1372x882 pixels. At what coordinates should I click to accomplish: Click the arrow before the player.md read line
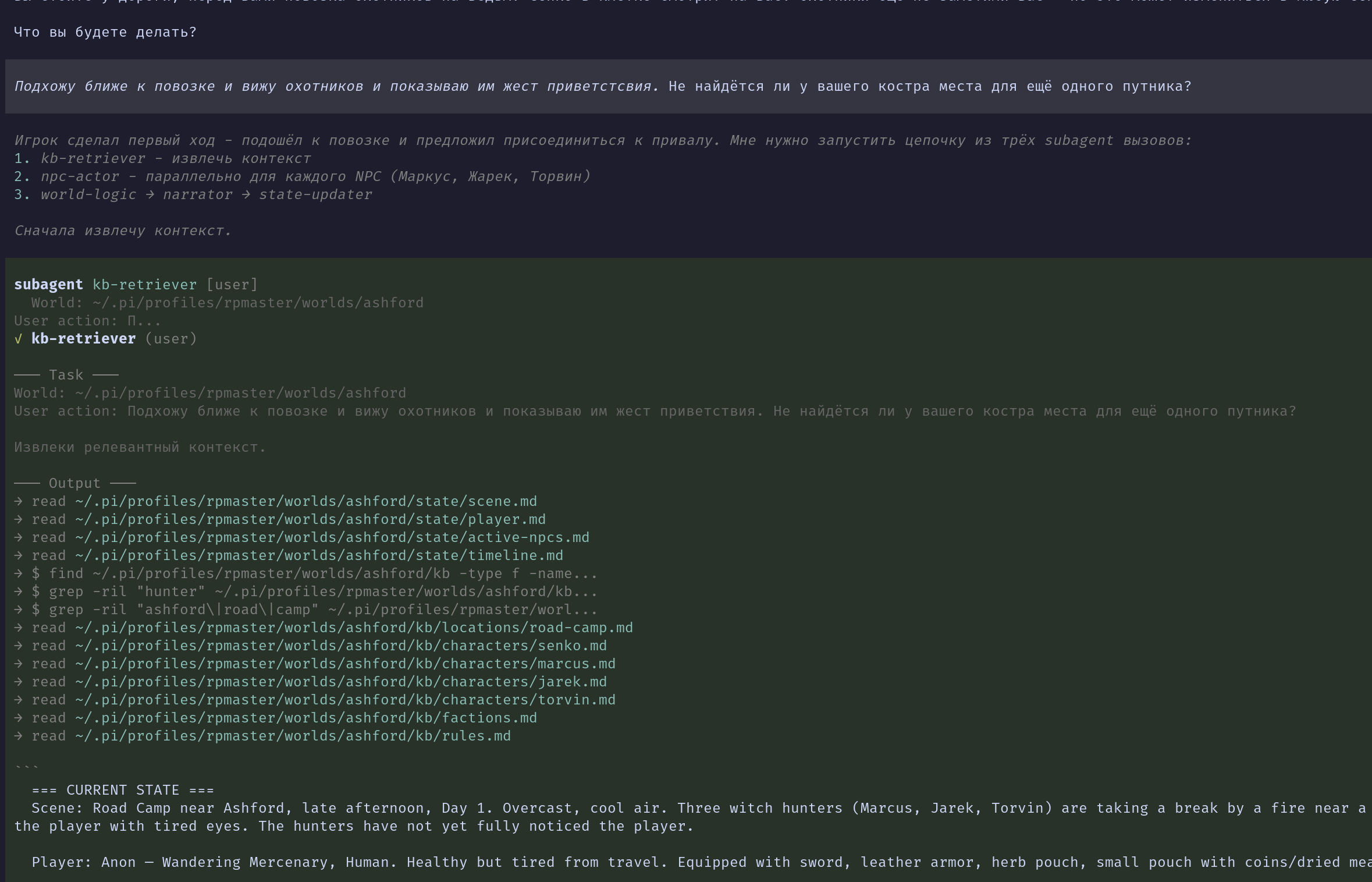click(19, 519)
